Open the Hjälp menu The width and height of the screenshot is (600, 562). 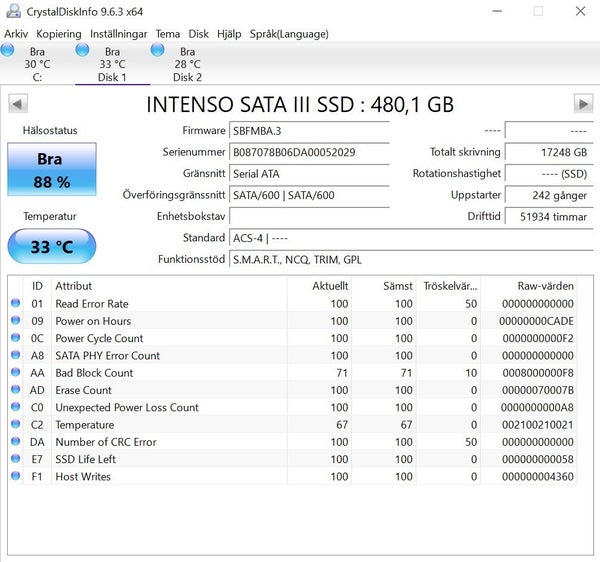coord(229,34)
